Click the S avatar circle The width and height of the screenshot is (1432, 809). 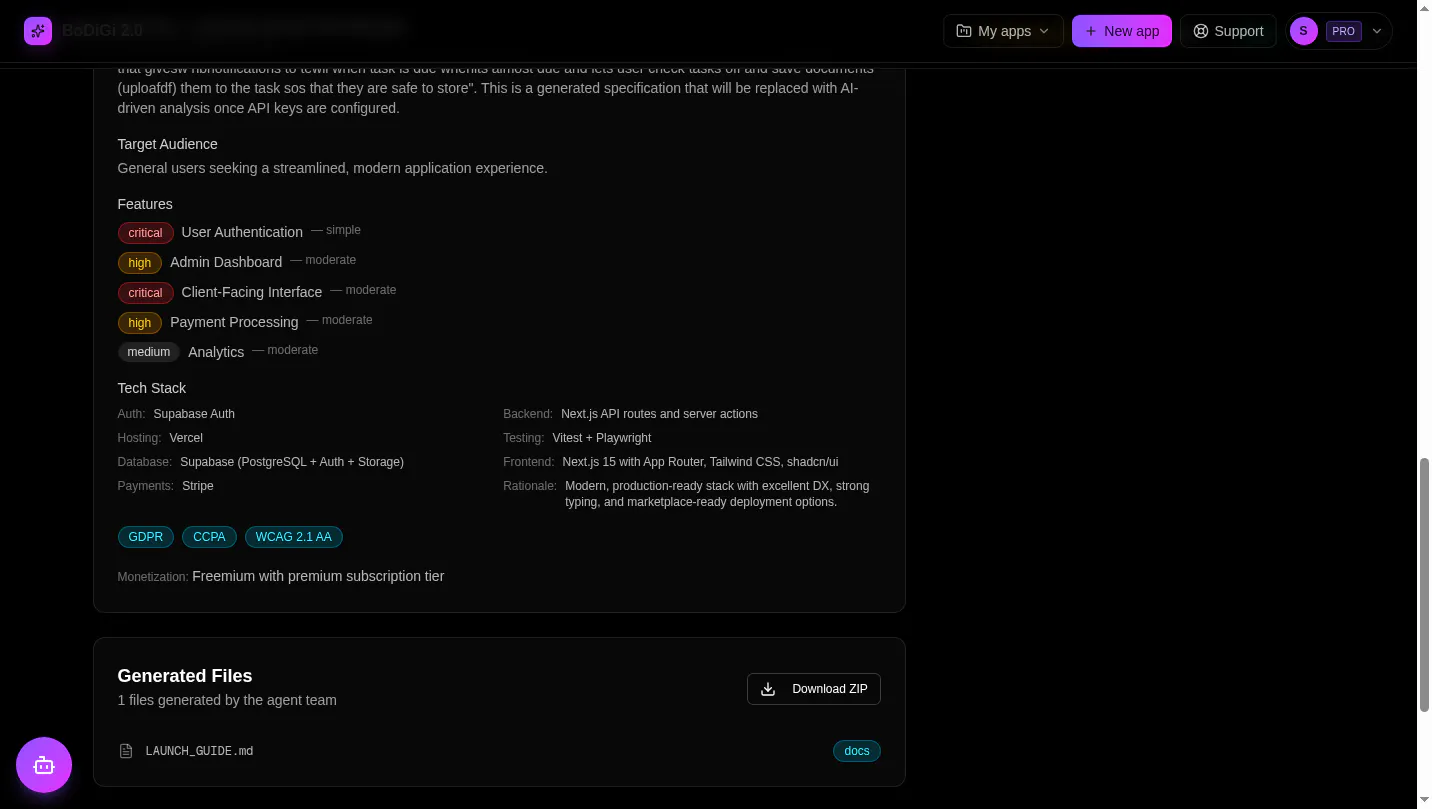(1304, 31)
